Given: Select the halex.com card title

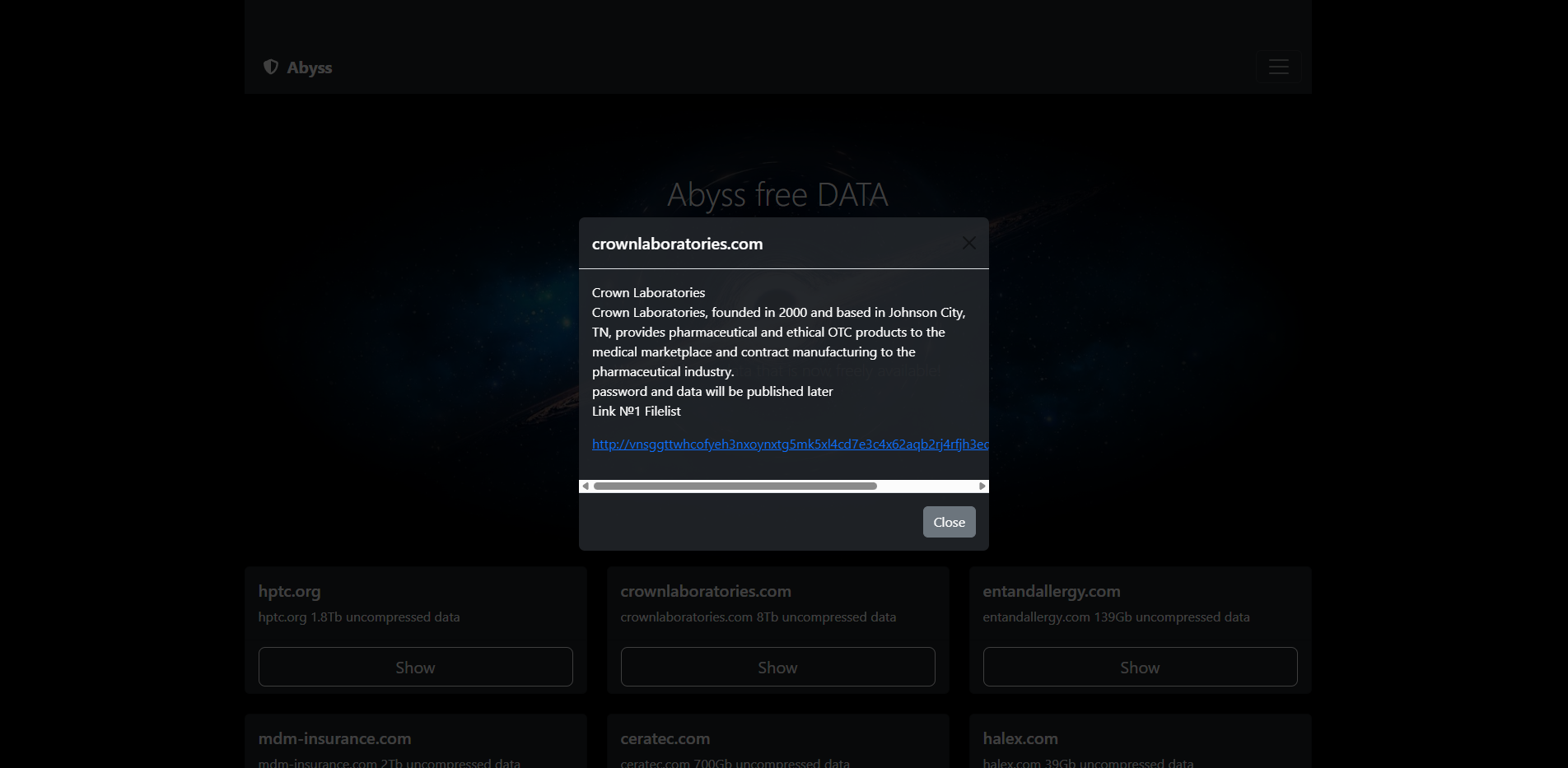Looking at the screenshot, I should (x=1020, y=738).
